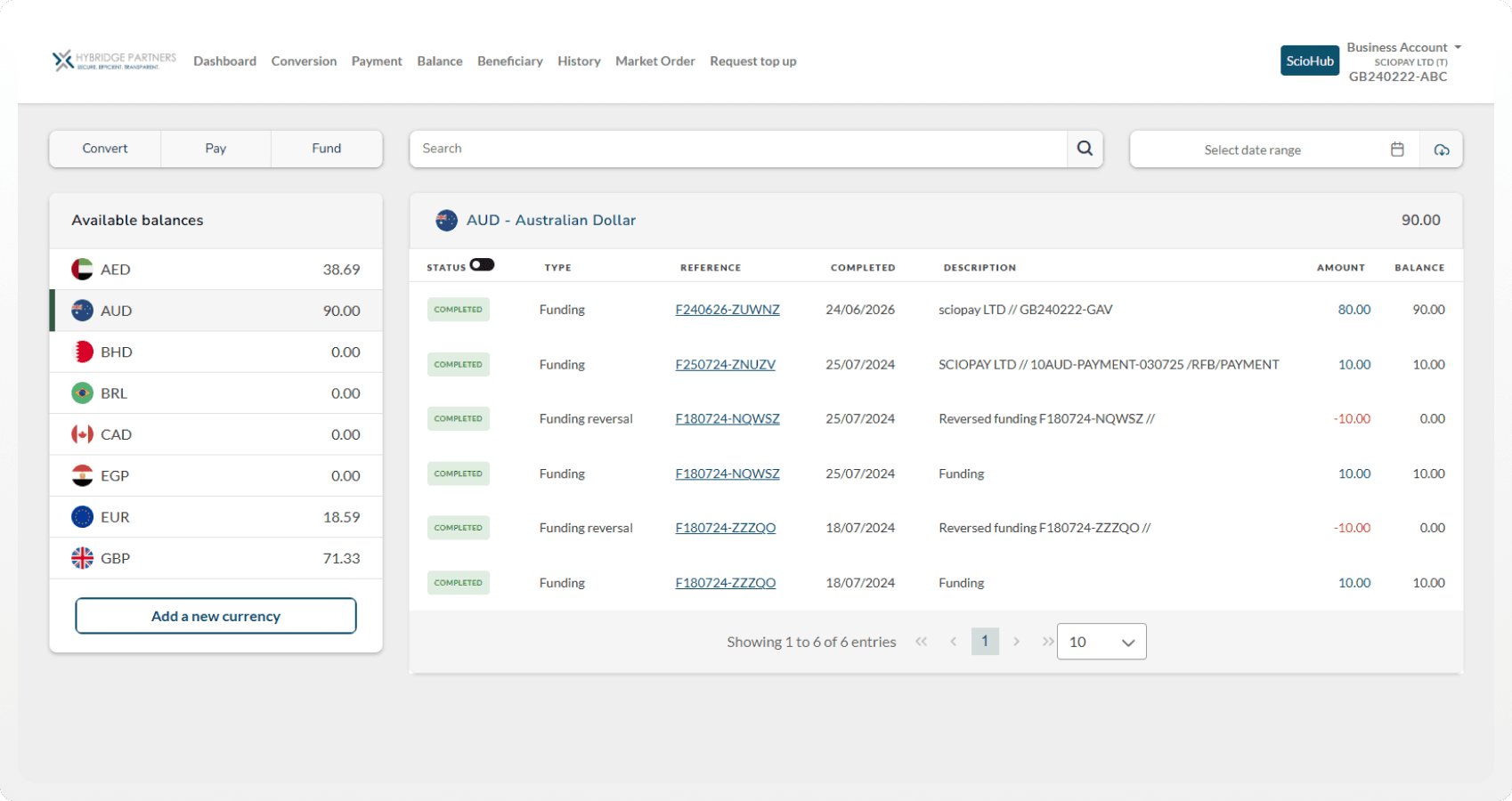Sort by the Completed column header
1512x801 pixels.
tap(863, 267)
